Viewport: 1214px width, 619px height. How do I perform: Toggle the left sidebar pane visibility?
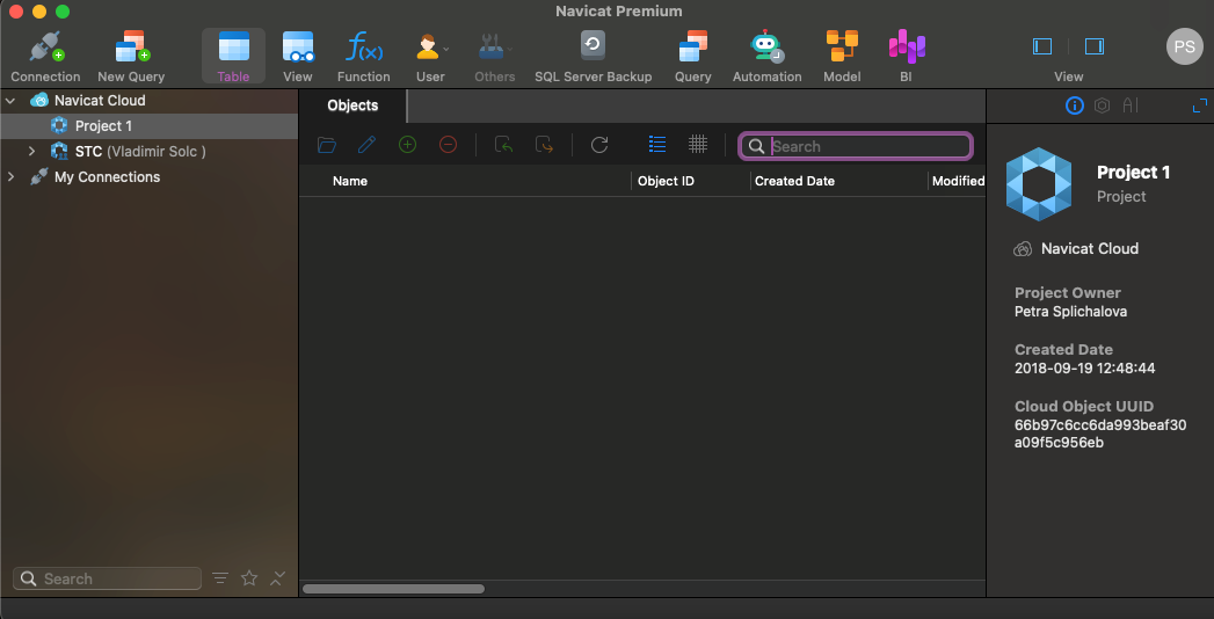pyautogui.click(x=1042, y=47)
